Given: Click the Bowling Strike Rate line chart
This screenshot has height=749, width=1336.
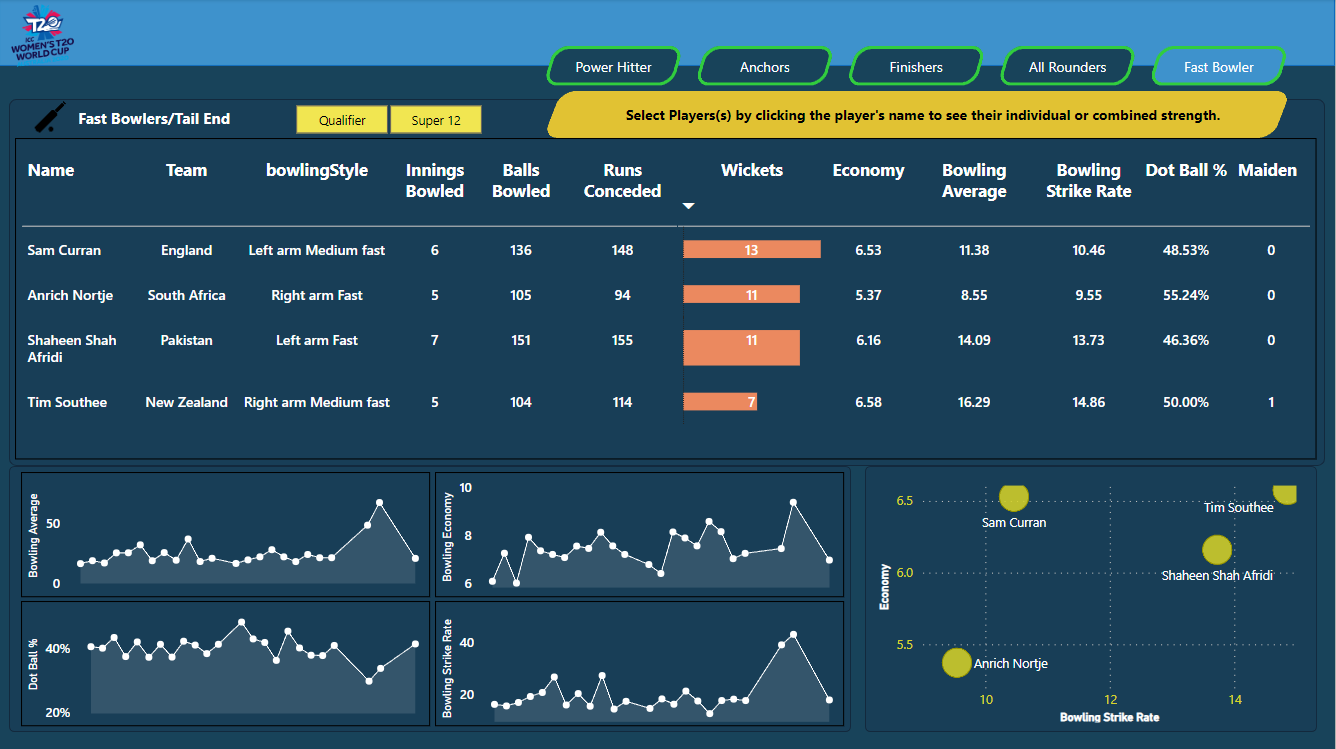Looking at the screenshot, I should (x=640, y=663).
